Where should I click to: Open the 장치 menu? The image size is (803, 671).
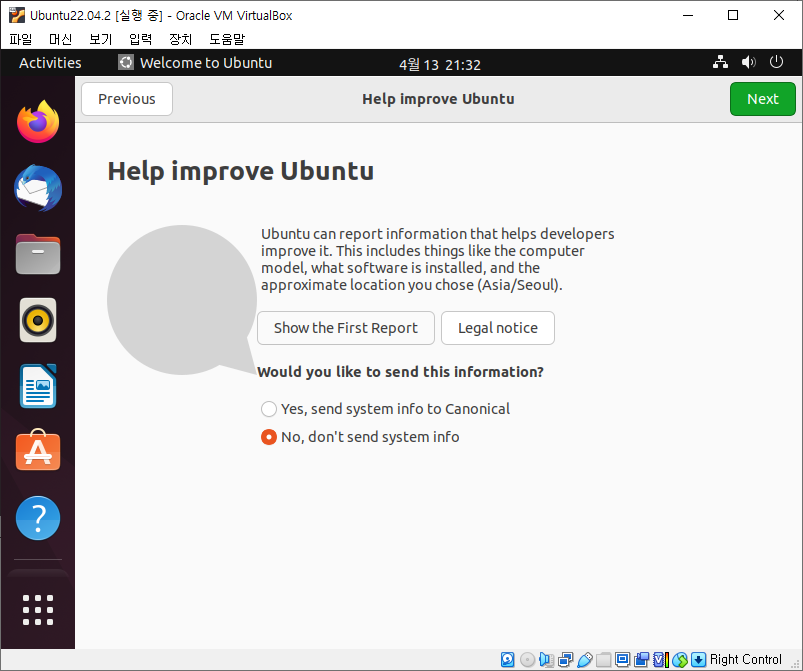(x=180, y=39)
